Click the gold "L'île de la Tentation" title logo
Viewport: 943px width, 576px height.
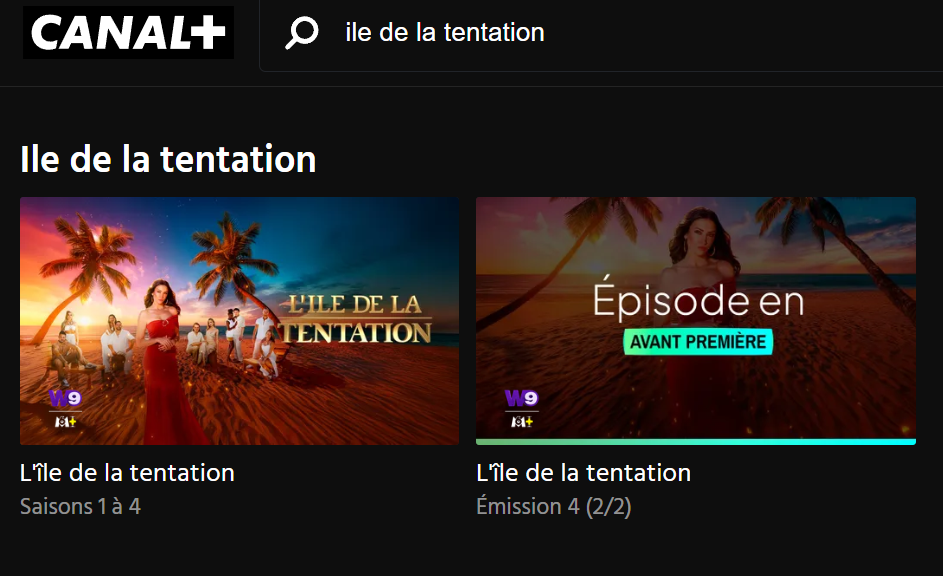[x=356, y=319]
